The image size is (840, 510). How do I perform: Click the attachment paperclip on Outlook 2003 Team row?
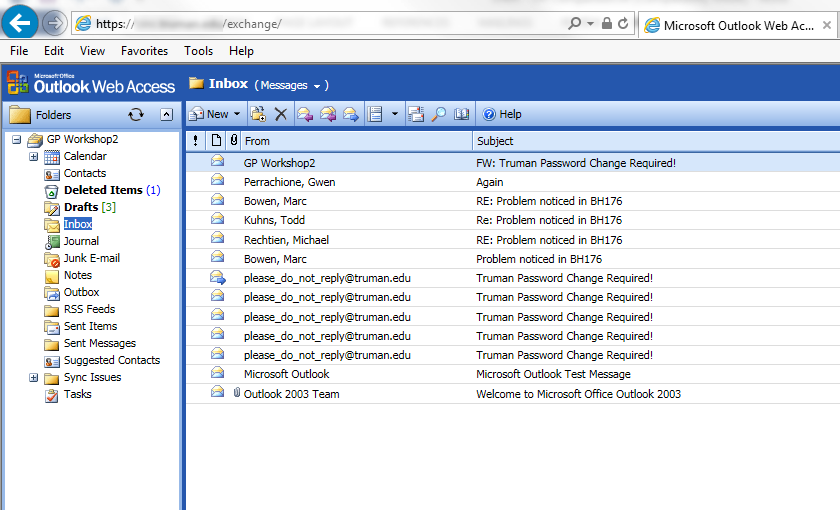point(236,393)
